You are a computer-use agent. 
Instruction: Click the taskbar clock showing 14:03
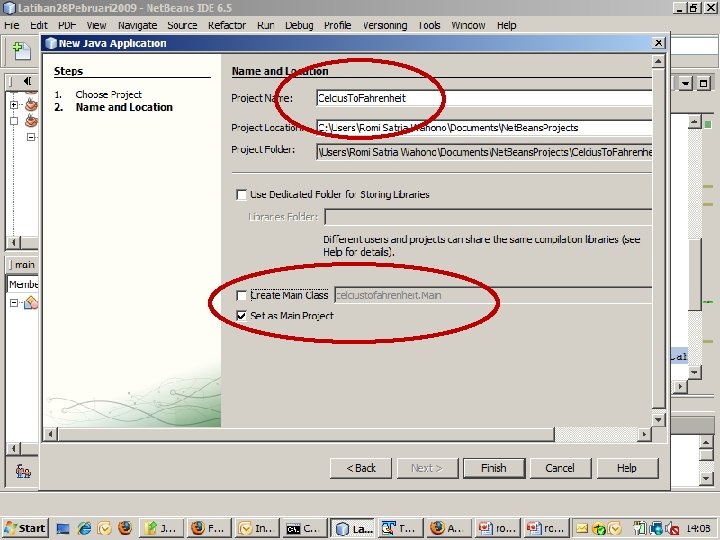tap(698, 529)
